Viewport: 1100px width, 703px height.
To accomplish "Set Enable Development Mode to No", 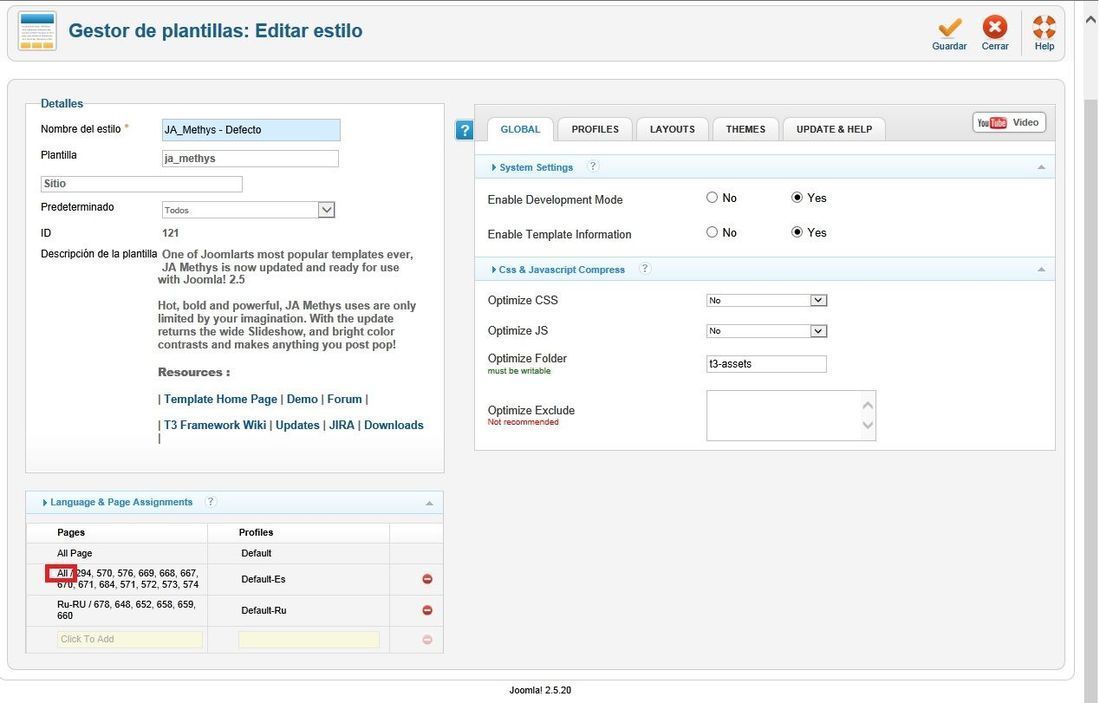I will pyautogui.click(x=712, y=198).
